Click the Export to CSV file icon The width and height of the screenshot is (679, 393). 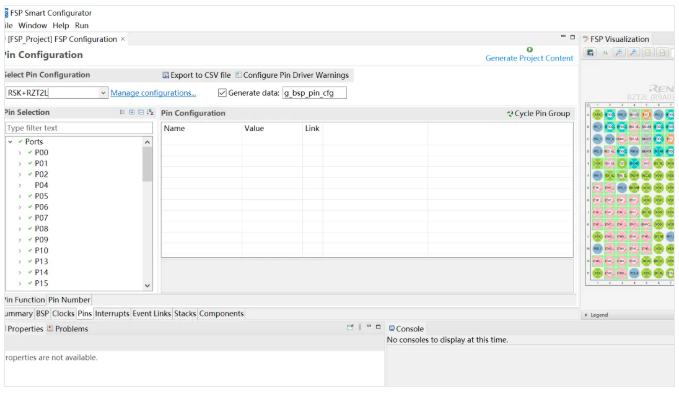165,75
